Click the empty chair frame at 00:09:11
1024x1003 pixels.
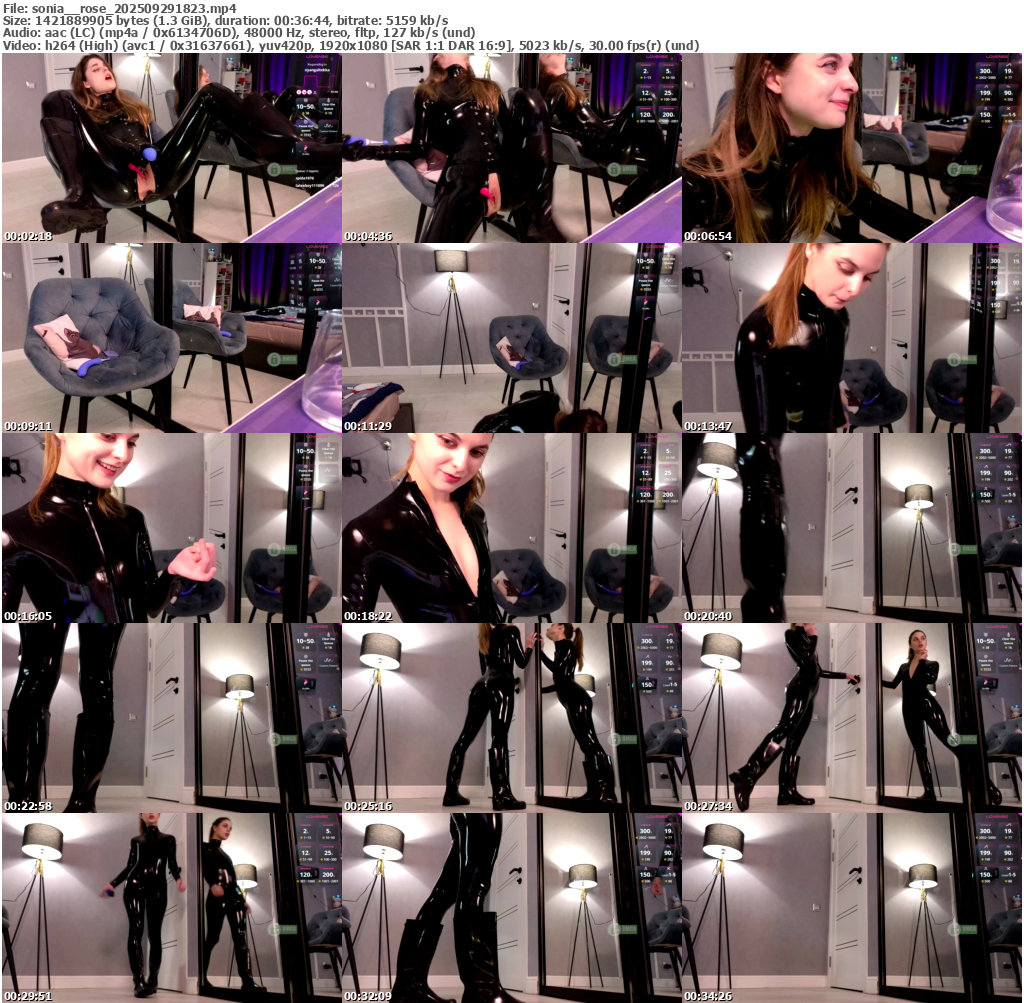[171, 338]
